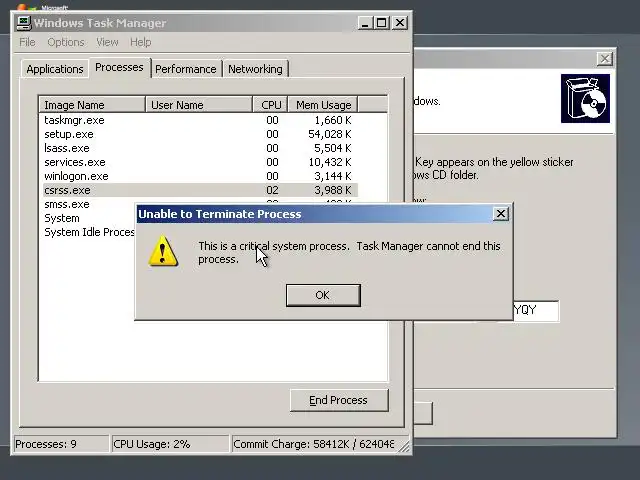The image size is (640, 480).
Task: Select the System Idle Process row
Action: click(89, 232)
